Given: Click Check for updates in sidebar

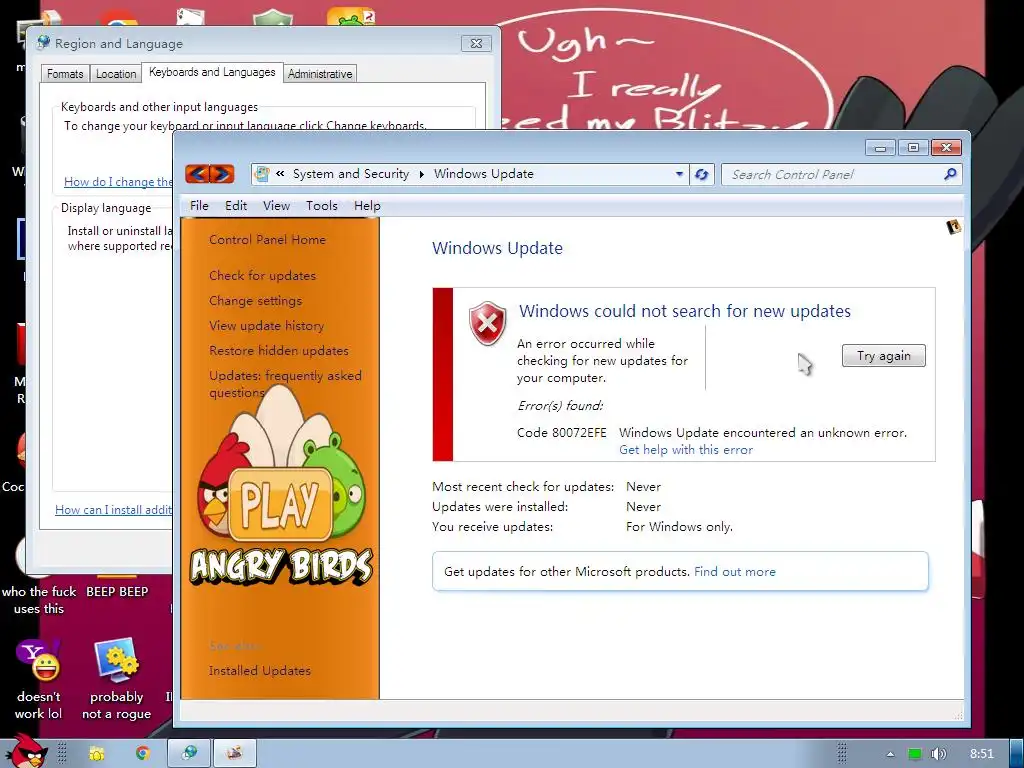Looking at the screenshot, I should [x=262, y=276].
